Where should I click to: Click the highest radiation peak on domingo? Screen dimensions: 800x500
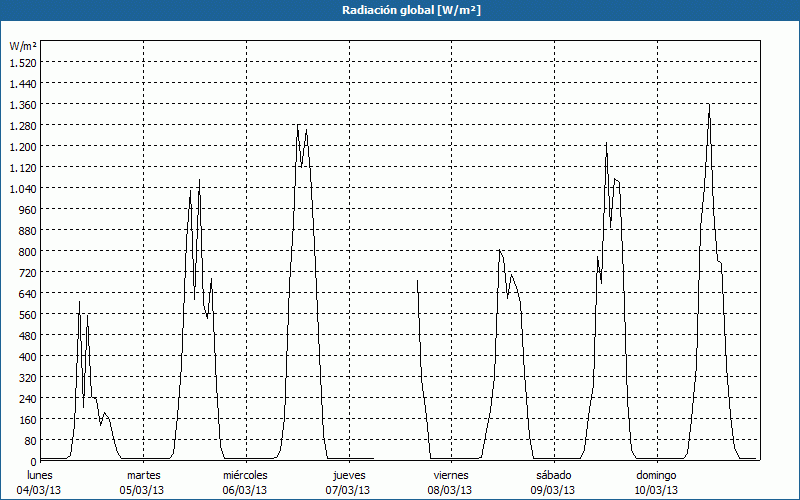click(x=709, y=104)
